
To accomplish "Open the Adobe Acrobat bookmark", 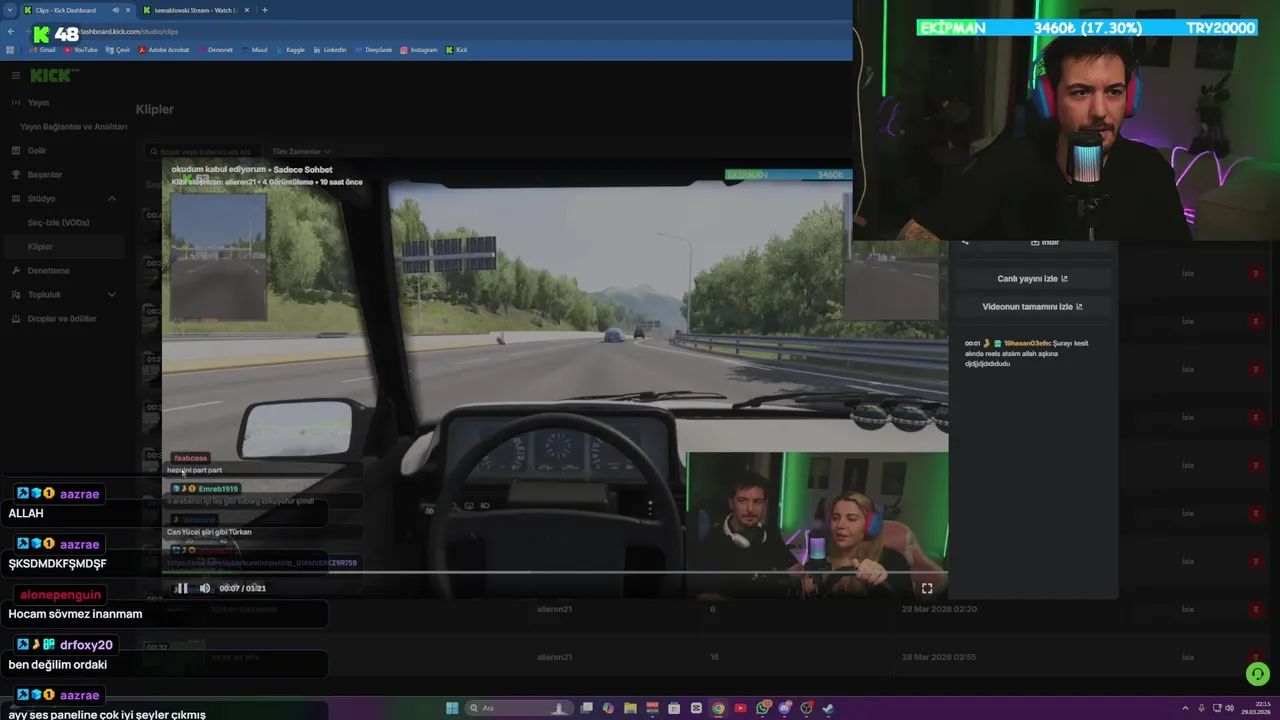I will [x=163, y=50].
